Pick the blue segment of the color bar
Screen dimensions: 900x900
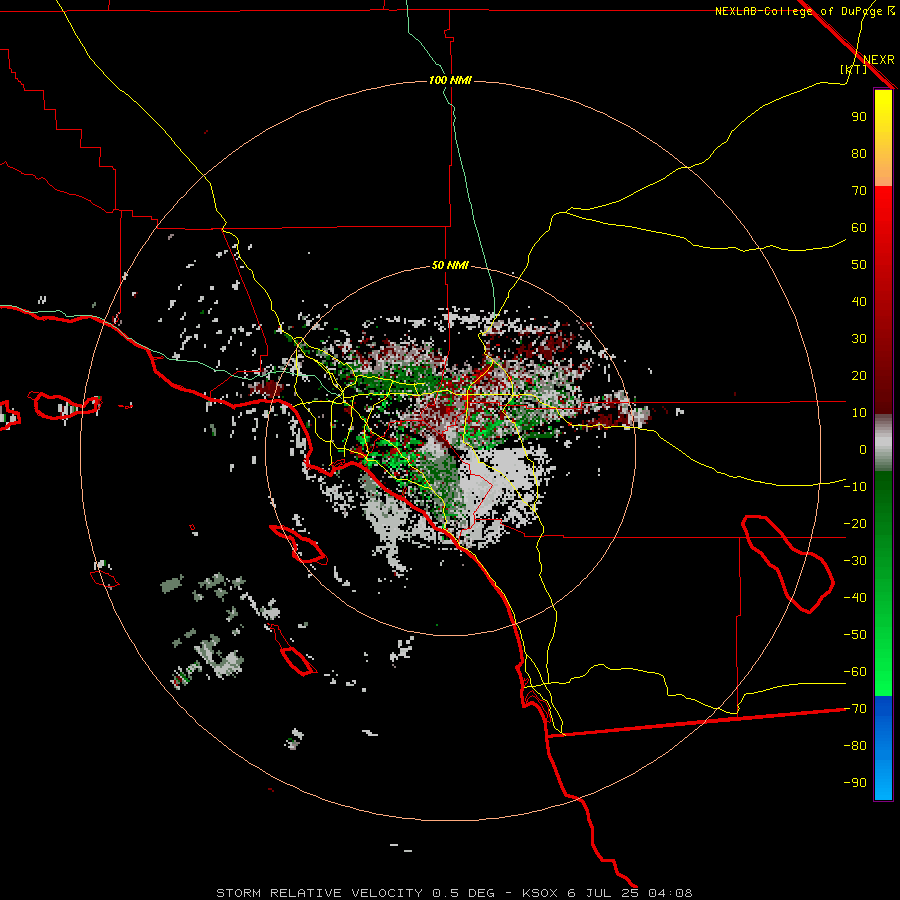(x=883, y=748)
